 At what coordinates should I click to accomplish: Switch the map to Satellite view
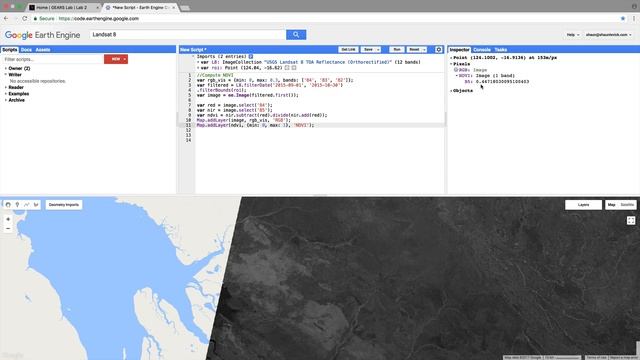pyautogui.click(x=627, y=204)
